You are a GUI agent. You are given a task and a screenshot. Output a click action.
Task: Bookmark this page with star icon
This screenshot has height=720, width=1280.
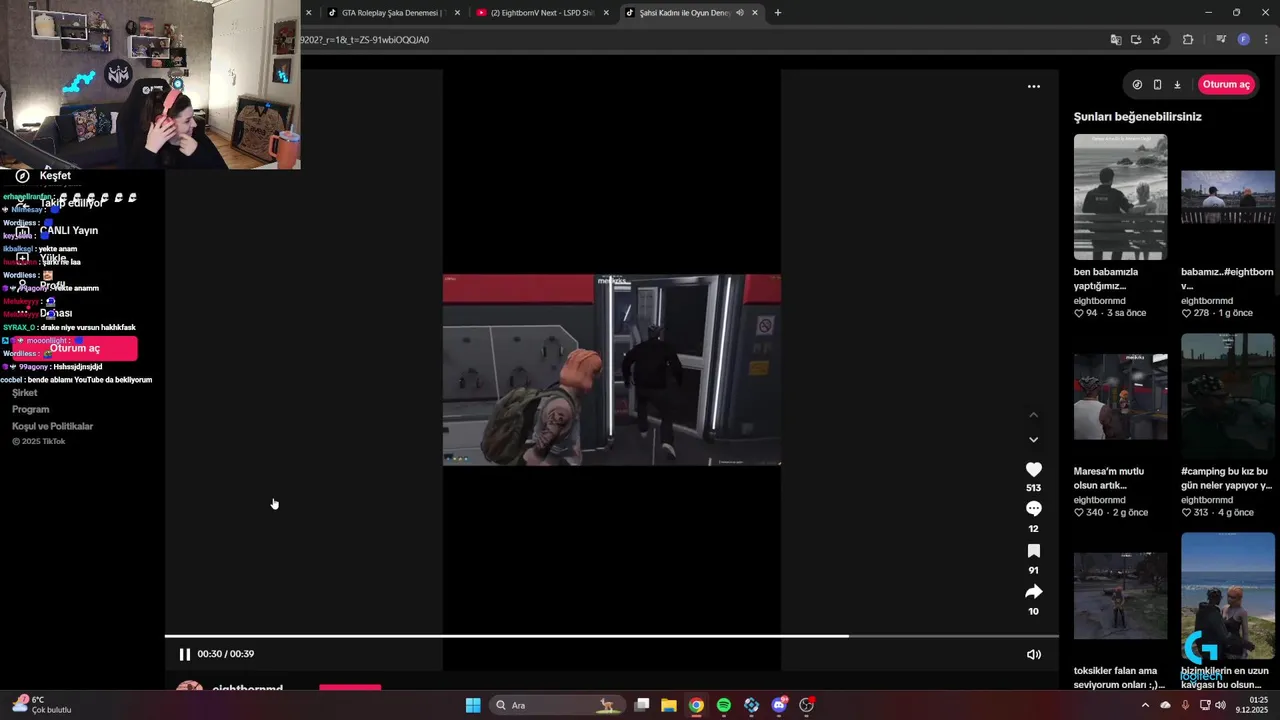click(1156, 40)
